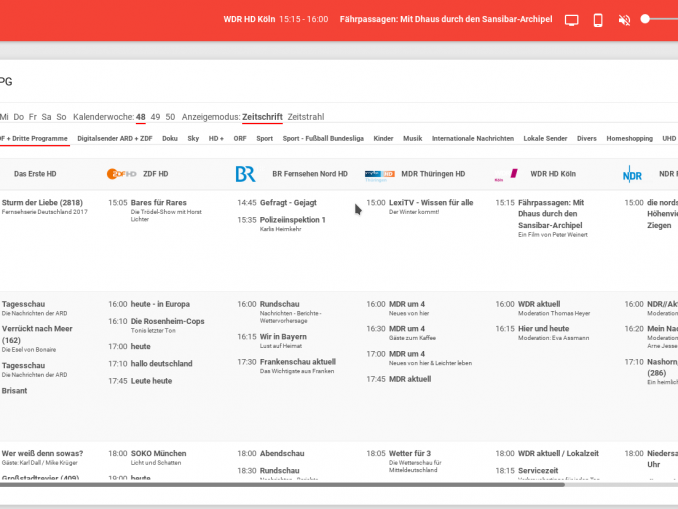
Task: Open Wetter für 3 entry
Action: click(410, 453)
